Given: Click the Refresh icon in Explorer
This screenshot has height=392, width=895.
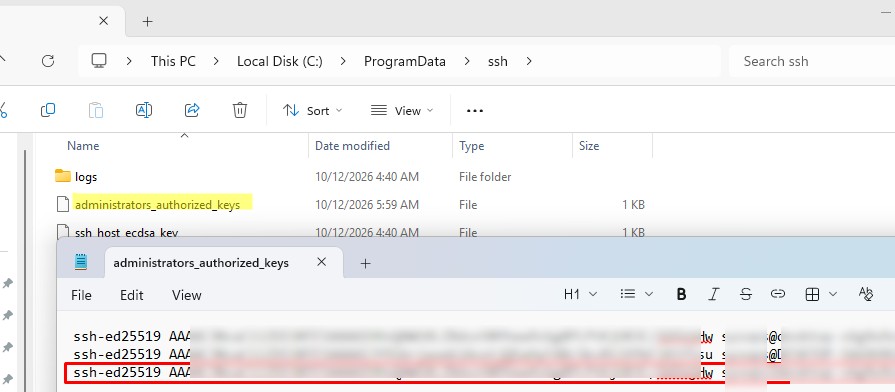Looking at the screenshot, I should (x=48, y=61).
